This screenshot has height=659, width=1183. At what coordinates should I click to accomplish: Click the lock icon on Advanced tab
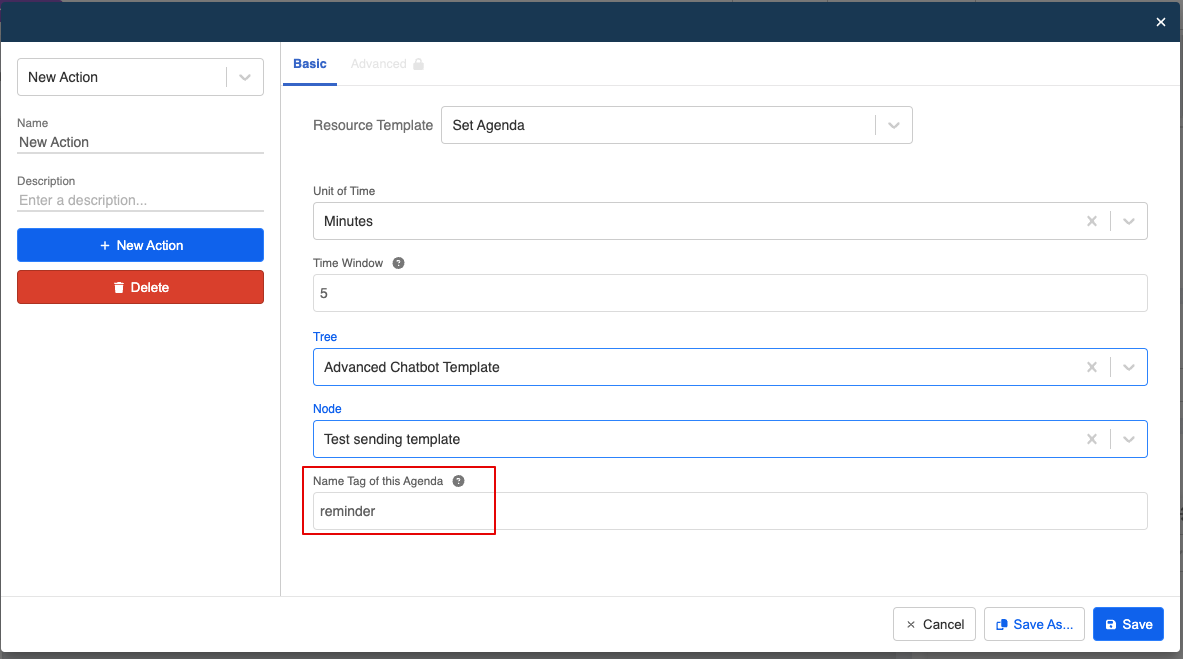pos(418,64)
